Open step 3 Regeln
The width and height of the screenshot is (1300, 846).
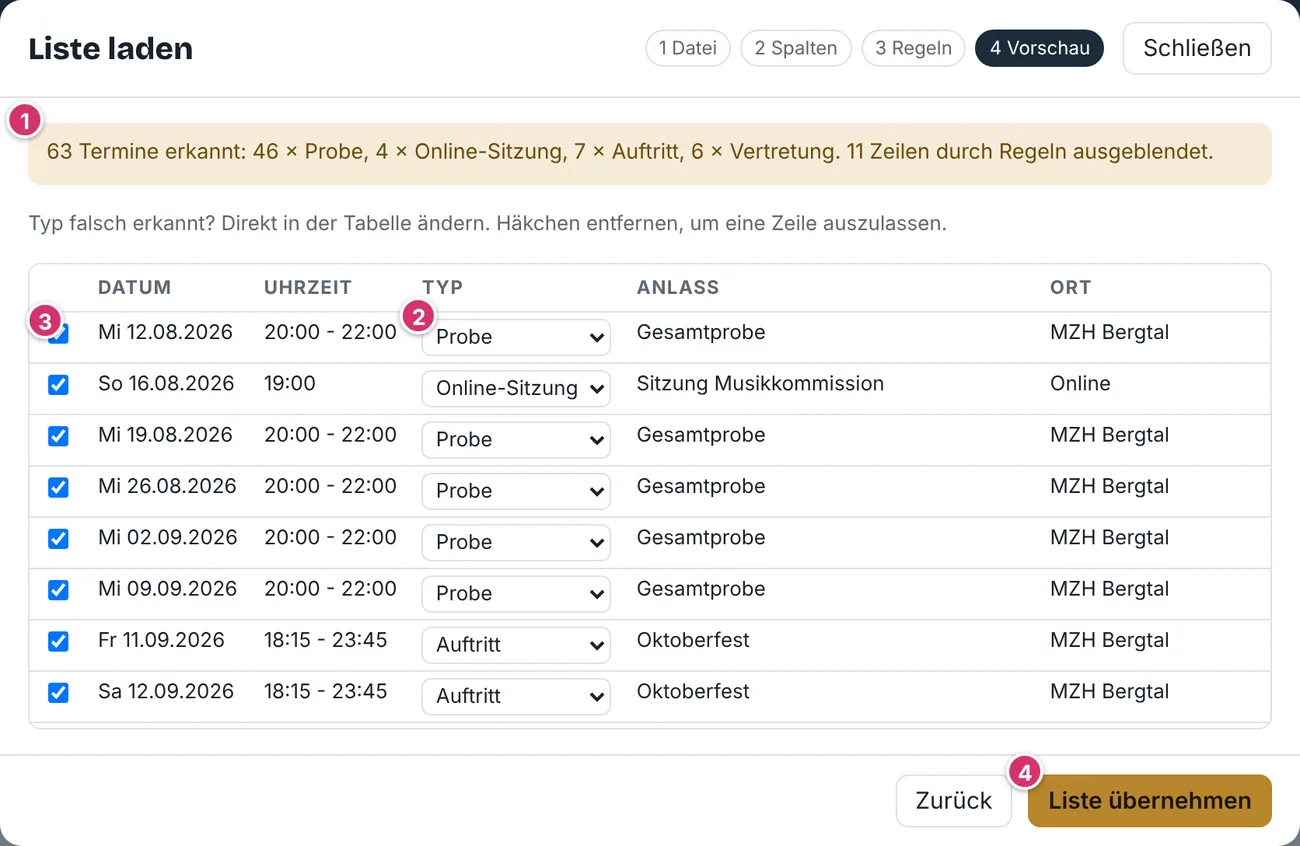[913, 48]
